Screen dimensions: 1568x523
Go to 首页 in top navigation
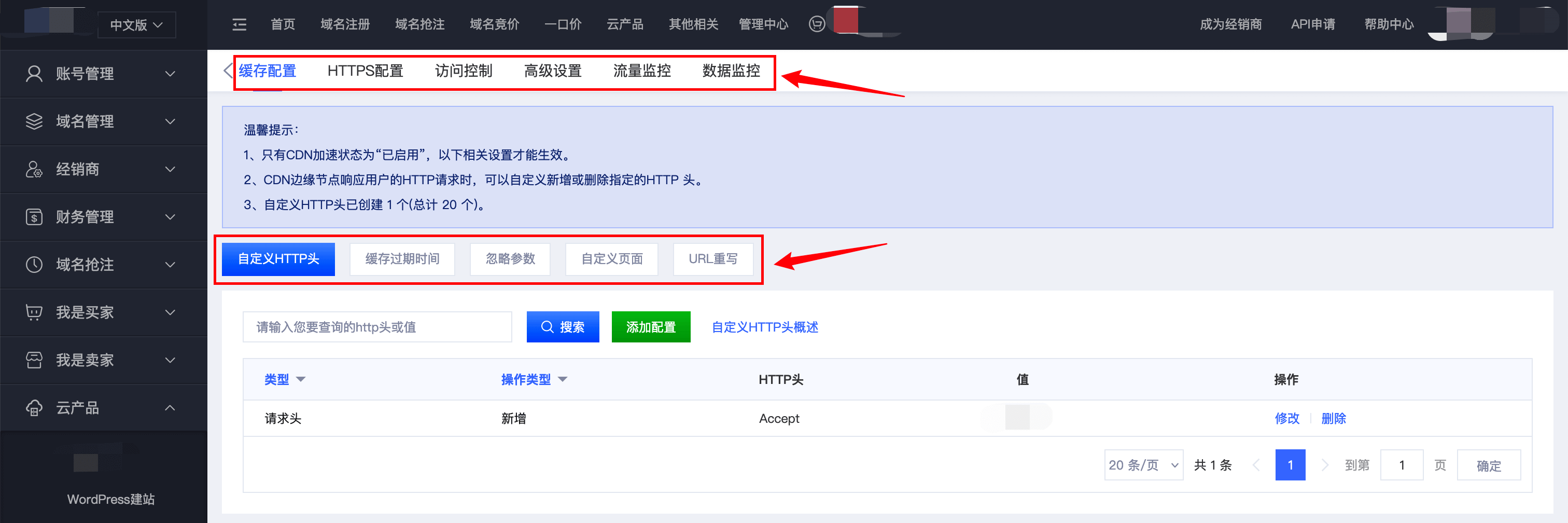[283, 24]
